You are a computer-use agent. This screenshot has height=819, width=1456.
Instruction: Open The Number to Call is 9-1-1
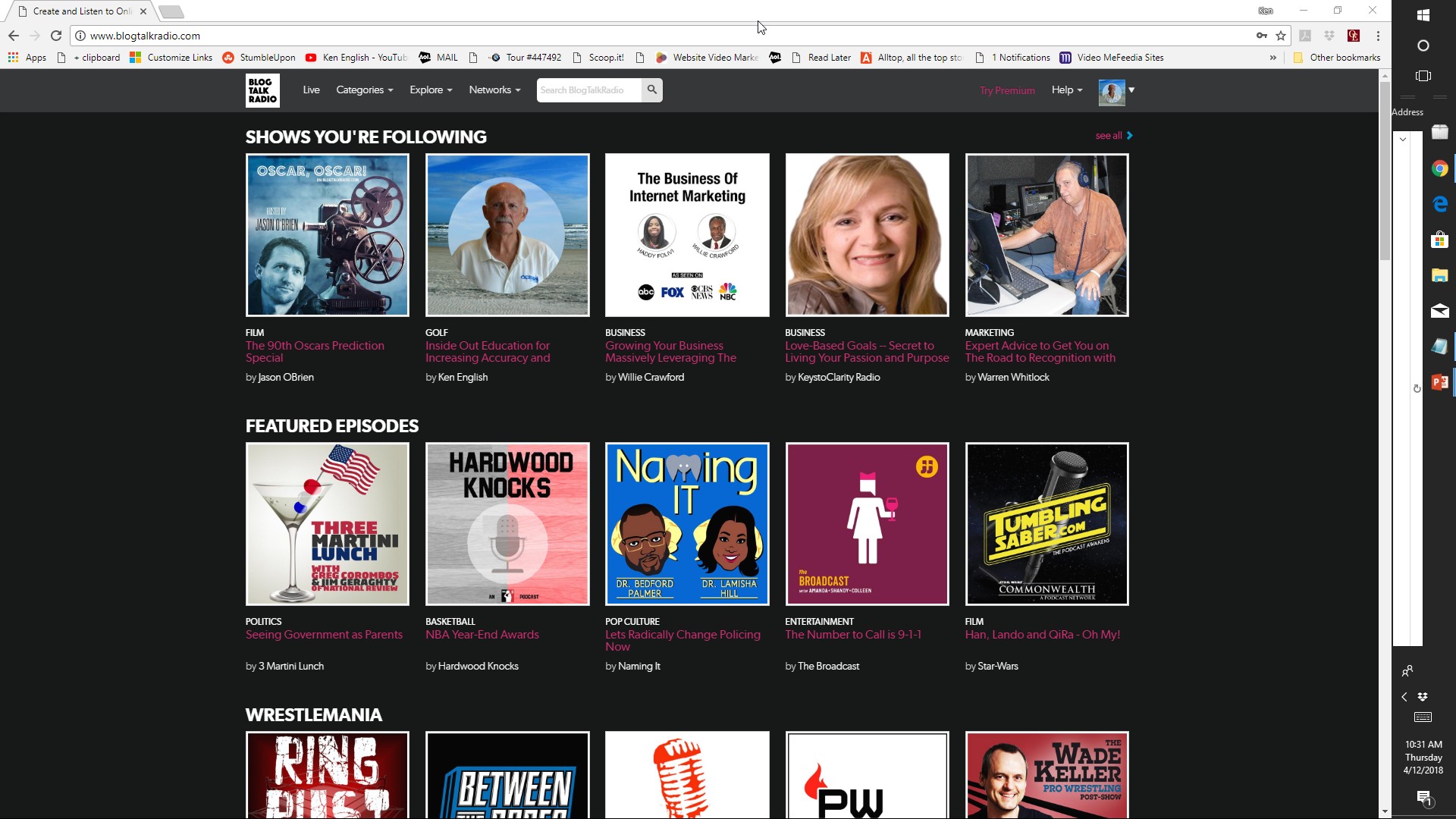point(853,635)
